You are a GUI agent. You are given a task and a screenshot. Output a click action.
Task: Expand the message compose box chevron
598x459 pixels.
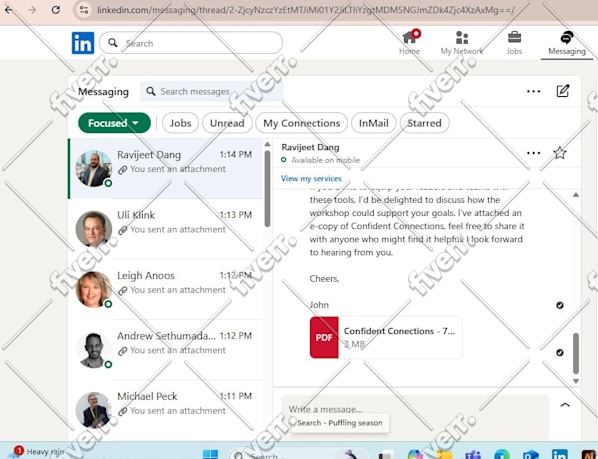(x=565, y=405)
